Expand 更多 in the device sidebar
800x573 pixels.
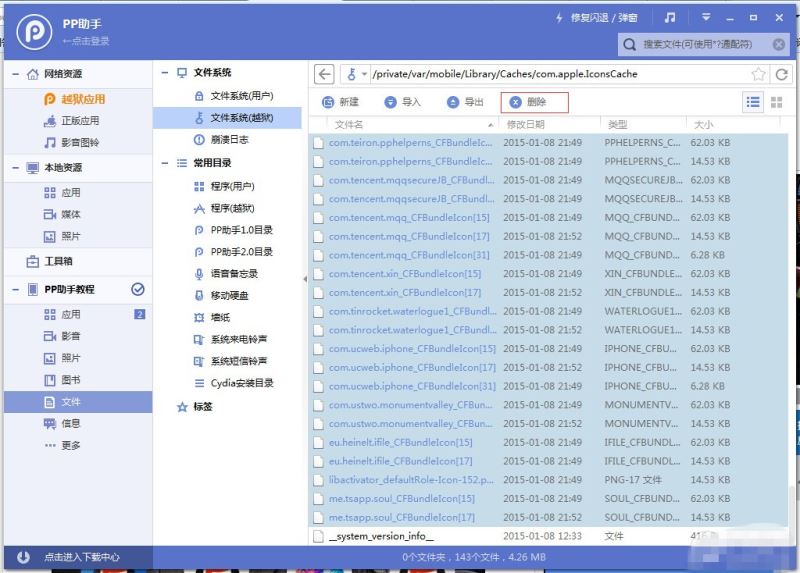(x=62, y=445)
